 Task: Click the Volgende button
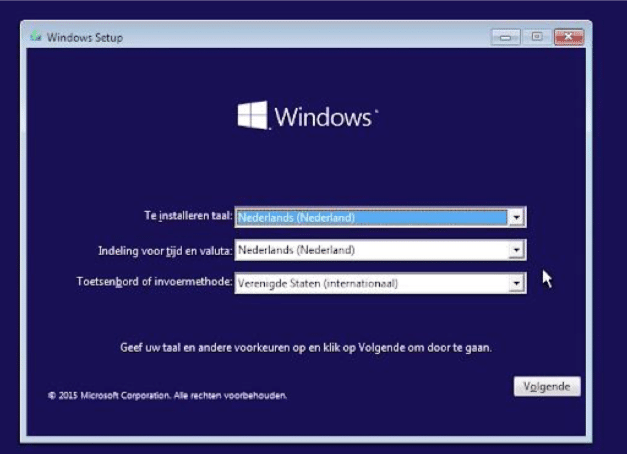click(547, 386)
